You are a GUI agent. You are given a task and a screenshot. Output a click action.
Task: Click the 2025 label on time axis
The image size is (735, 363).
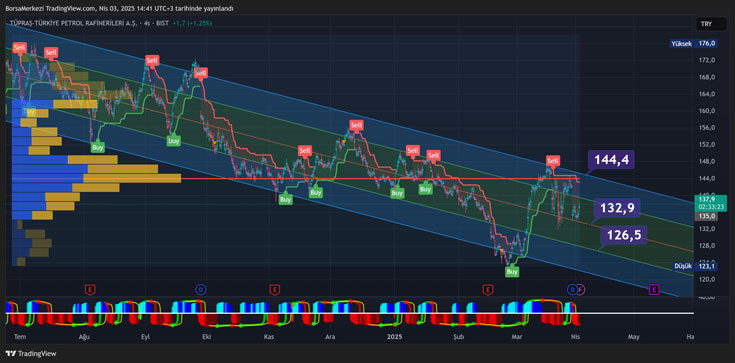(395, 337)
